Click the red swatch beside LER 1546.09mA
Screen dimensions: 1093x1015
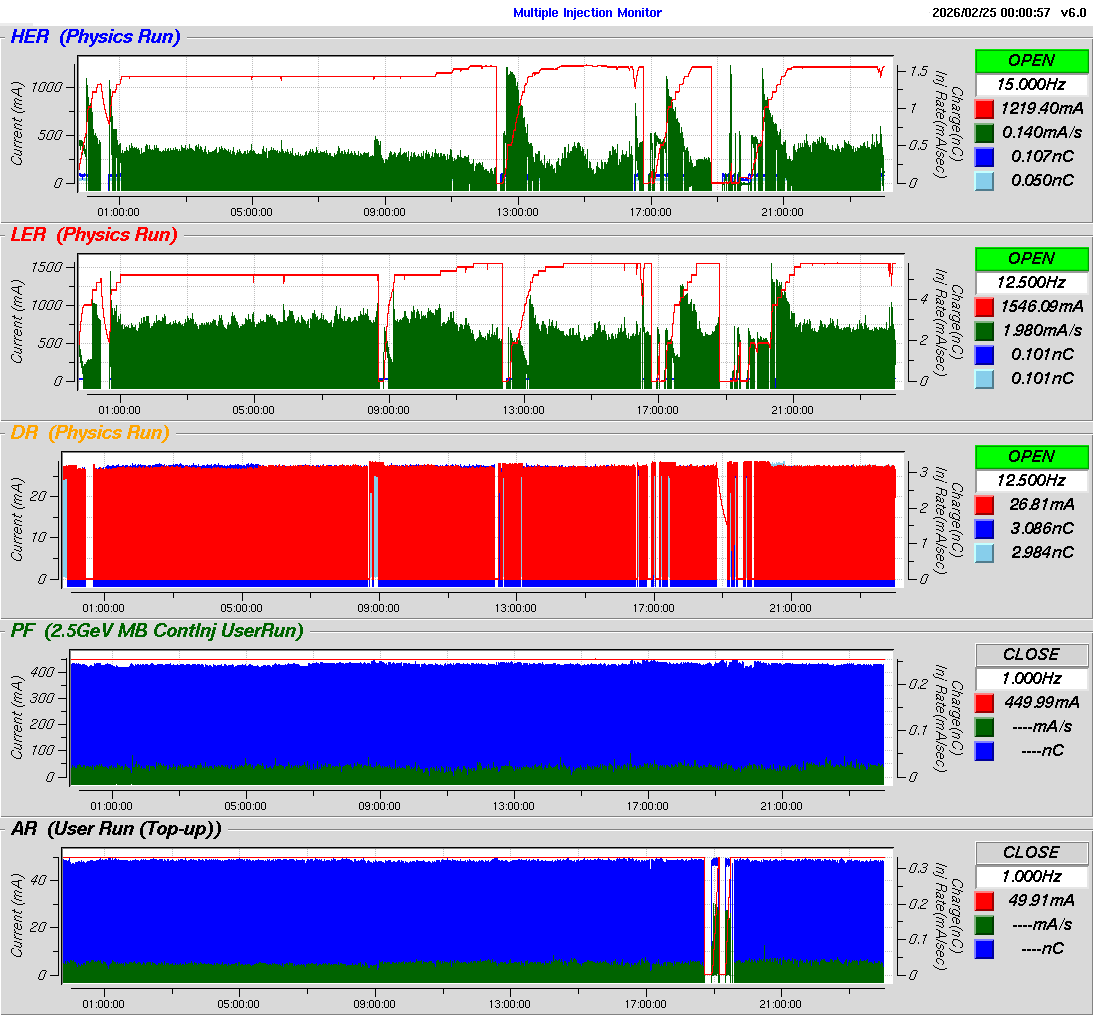pos(985,306)
